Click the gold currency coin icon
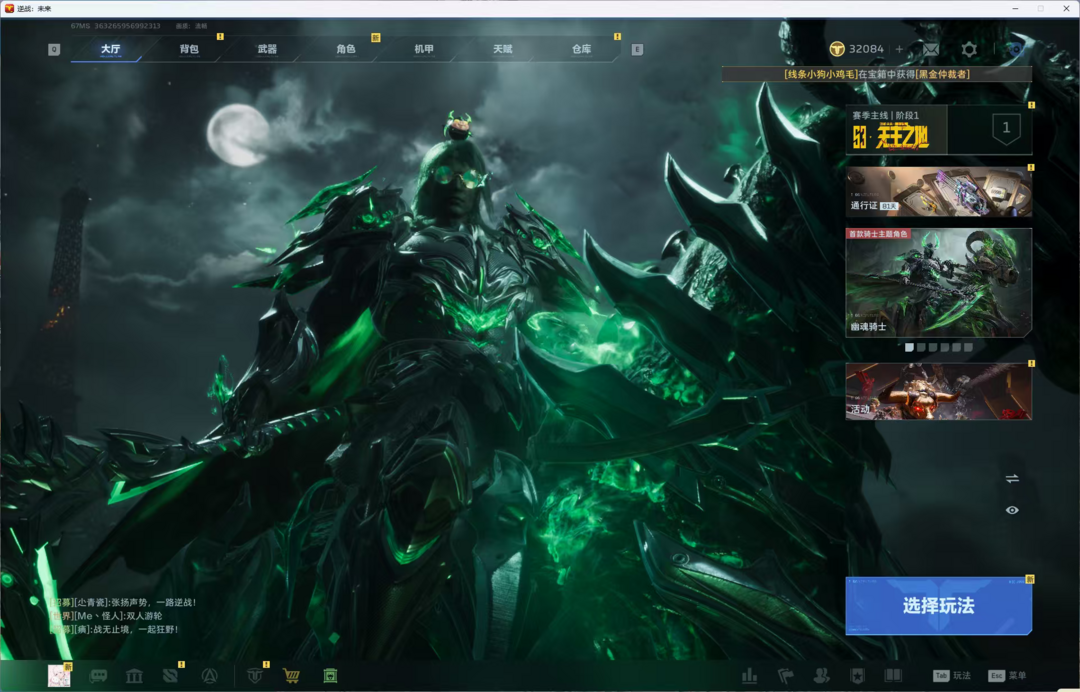The height and width of the screenshot is (692, 1080). [x=837, y=49]
